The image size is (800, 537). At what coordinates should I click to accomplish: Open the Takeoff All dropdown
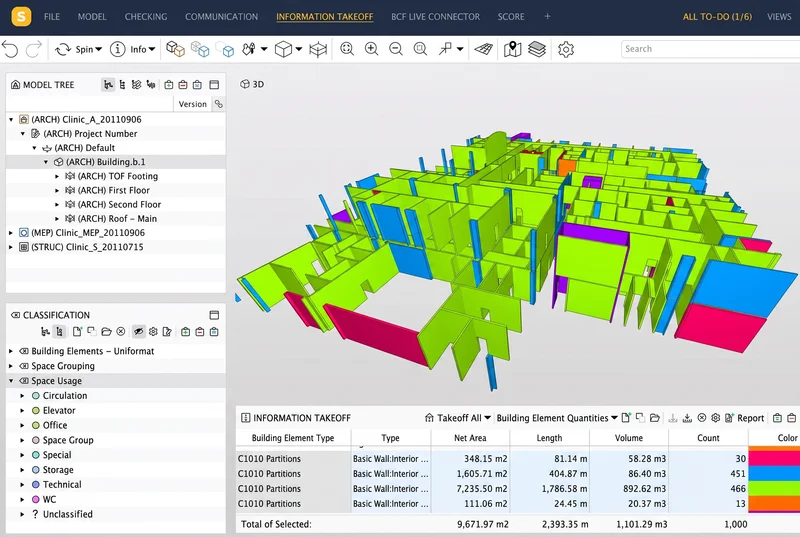pyautogui.click(x=458, y=418)
